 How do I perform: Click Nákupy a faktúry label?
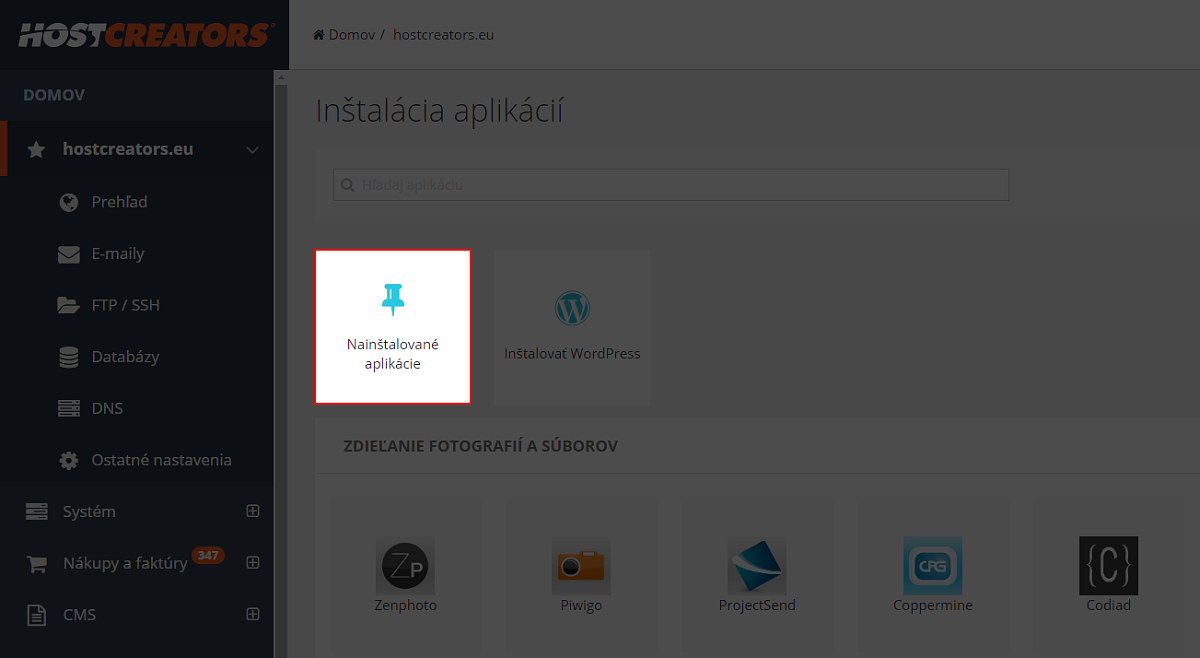pos(125,563)
